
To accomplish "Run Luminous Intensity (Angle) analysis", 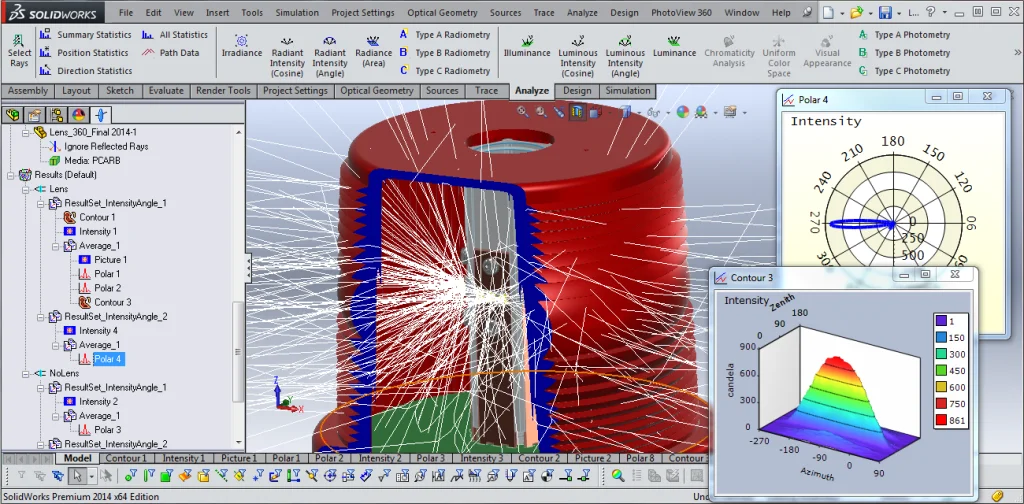I will (x=625, y=55).
